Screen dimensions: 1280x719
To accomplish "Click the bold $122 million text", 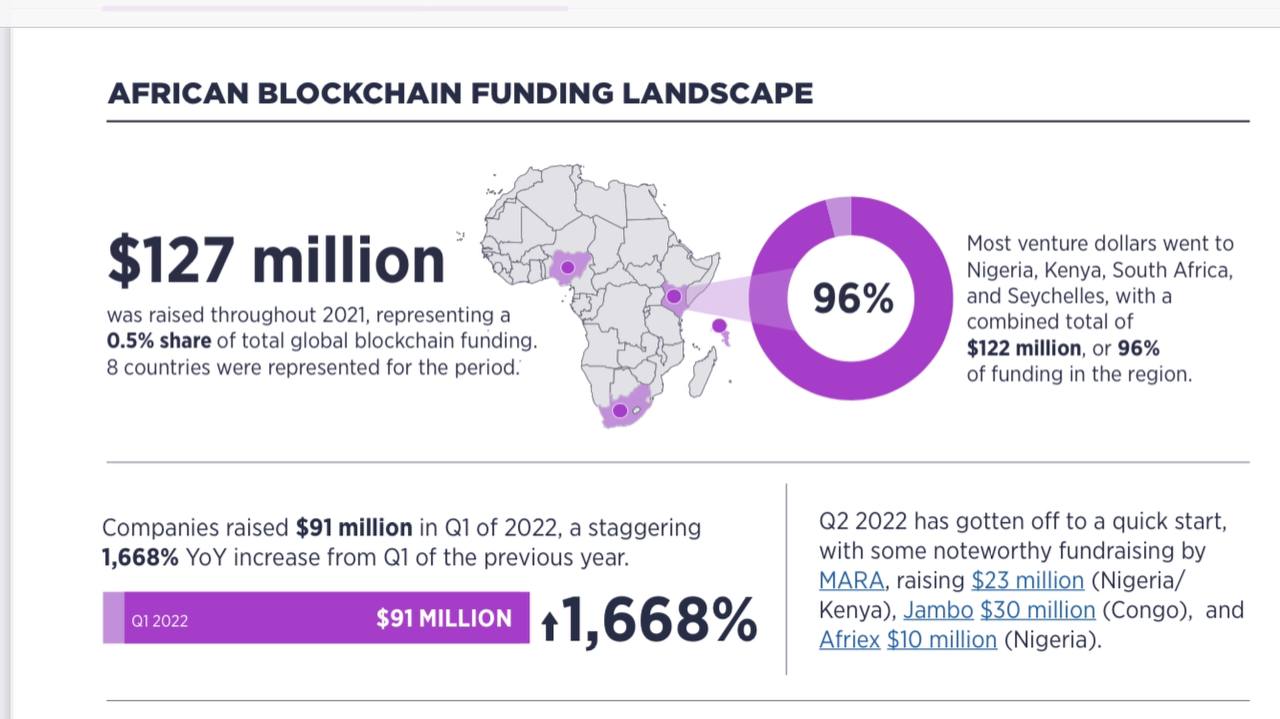I will (1024, 348).
